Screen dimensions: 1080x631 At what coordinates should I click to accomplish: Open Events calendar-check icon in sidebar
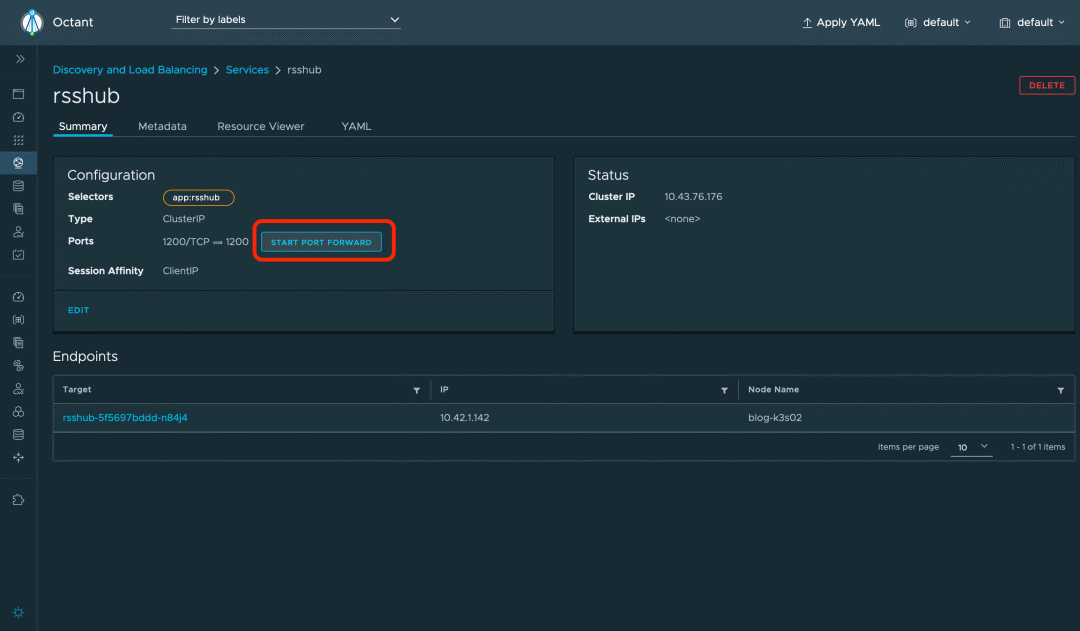(19, 255)
